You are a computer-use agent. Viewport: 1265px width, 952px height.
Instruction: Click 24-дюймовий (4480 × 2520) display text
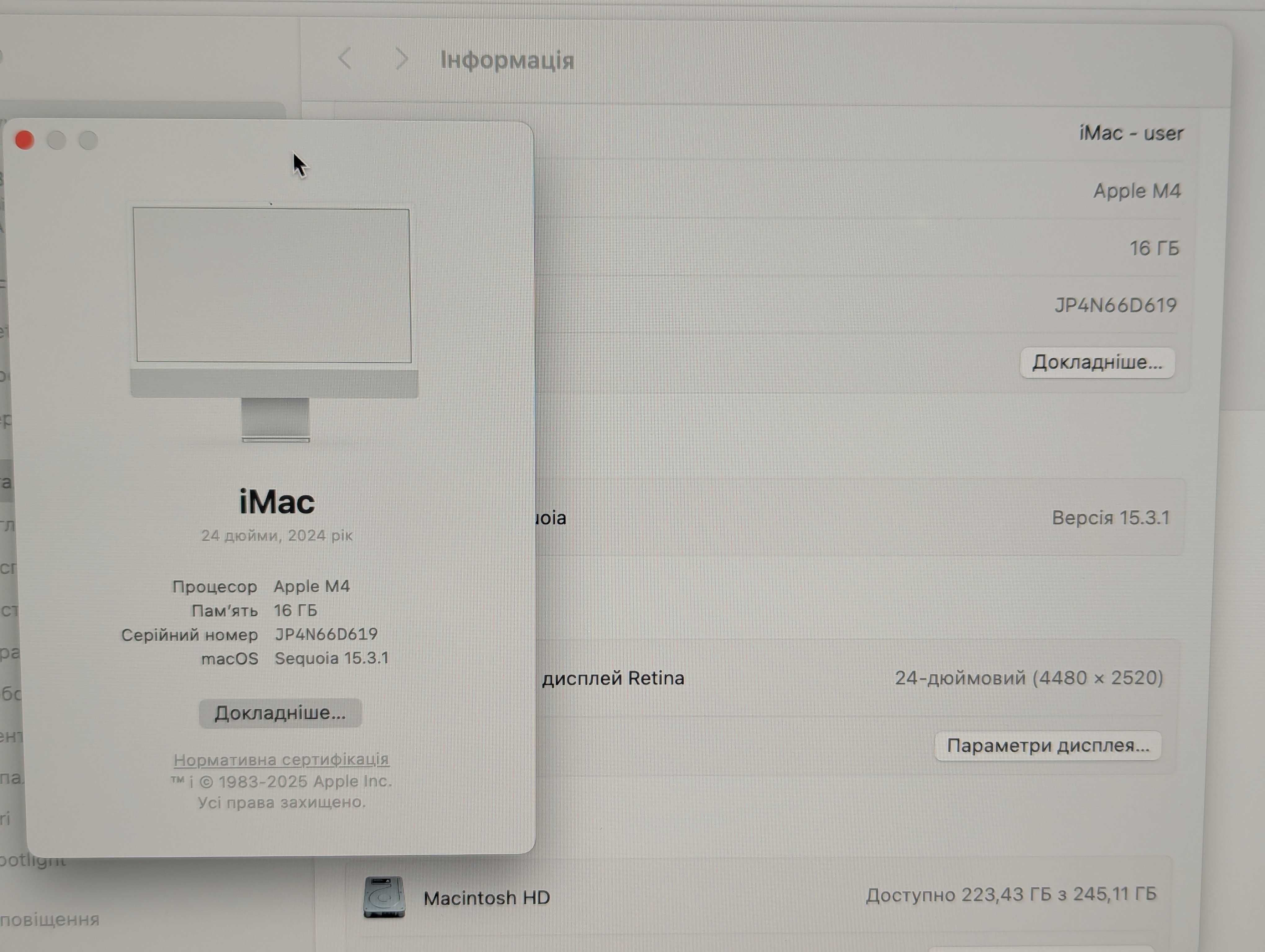pos(1029,678)
